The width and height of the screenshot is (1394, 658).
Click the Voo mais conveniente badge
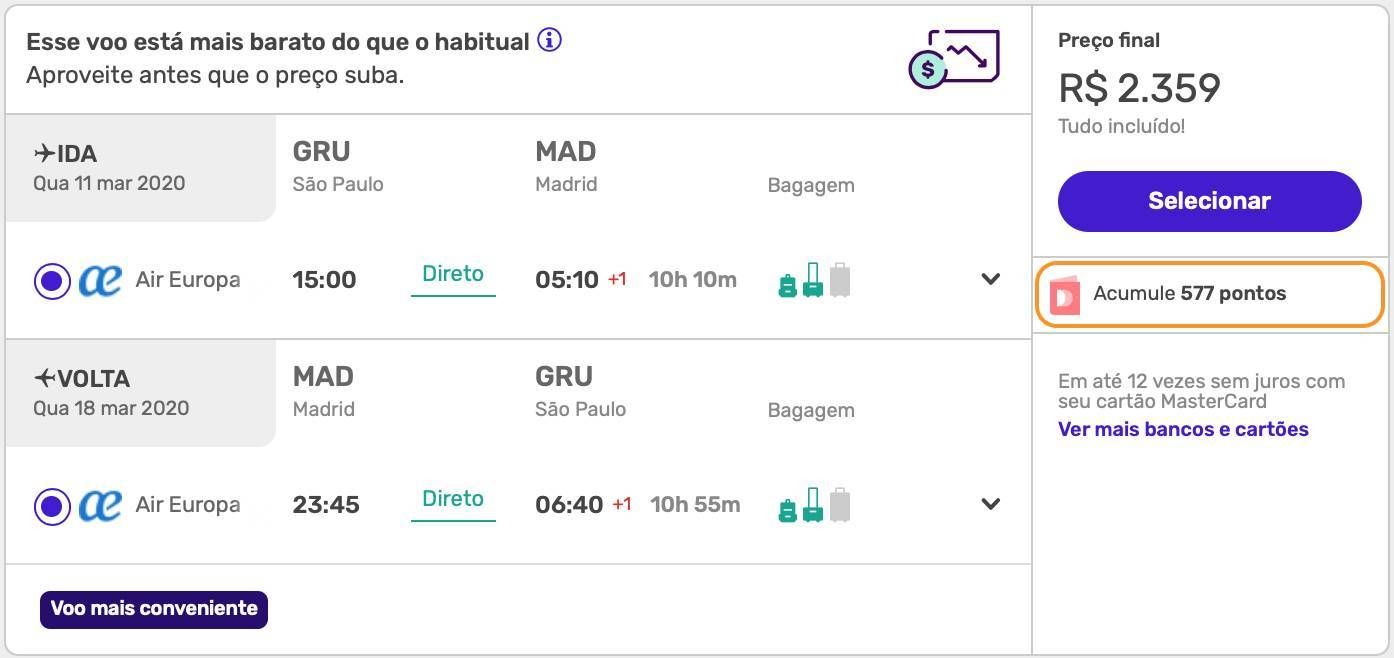pos(154,609)
